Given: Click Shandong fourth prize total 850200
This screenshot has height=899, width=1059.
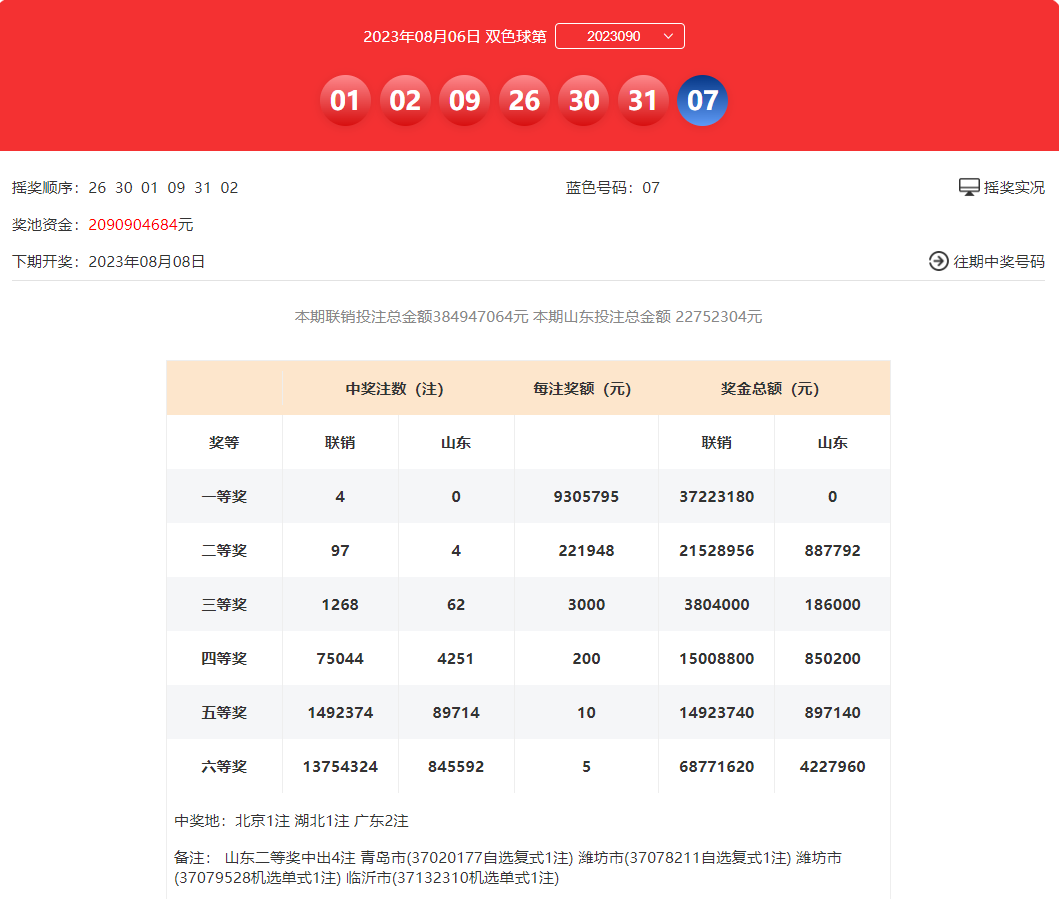Looking at the screenshot, I should 833,659.
